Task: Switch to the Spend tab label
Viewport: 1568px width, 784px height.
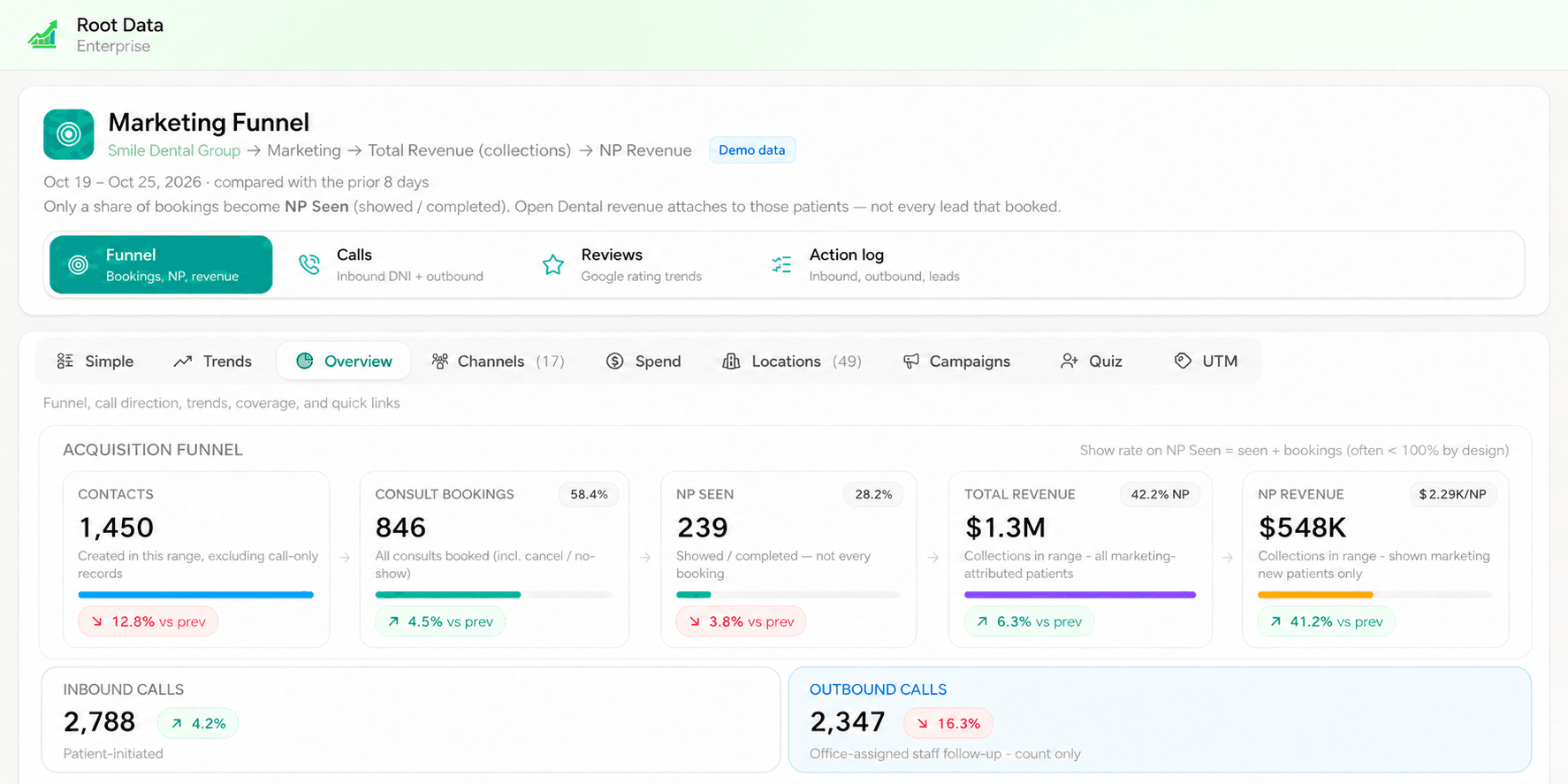Action: pos(658,361)
